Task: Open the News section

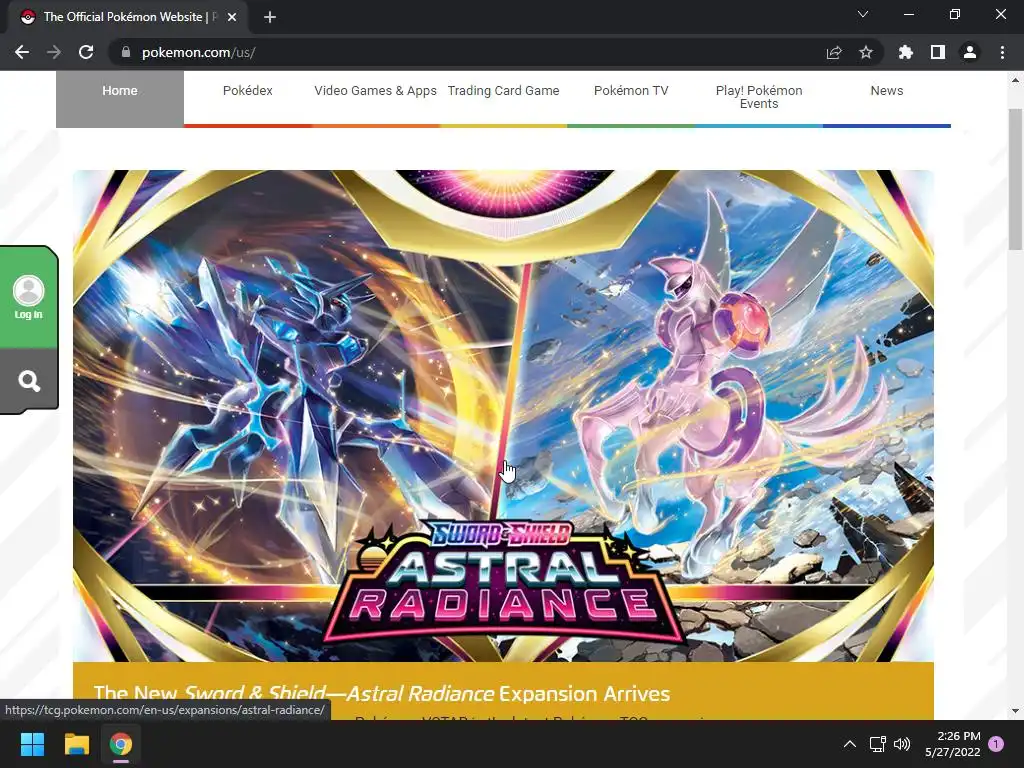Action: [887, 91]
